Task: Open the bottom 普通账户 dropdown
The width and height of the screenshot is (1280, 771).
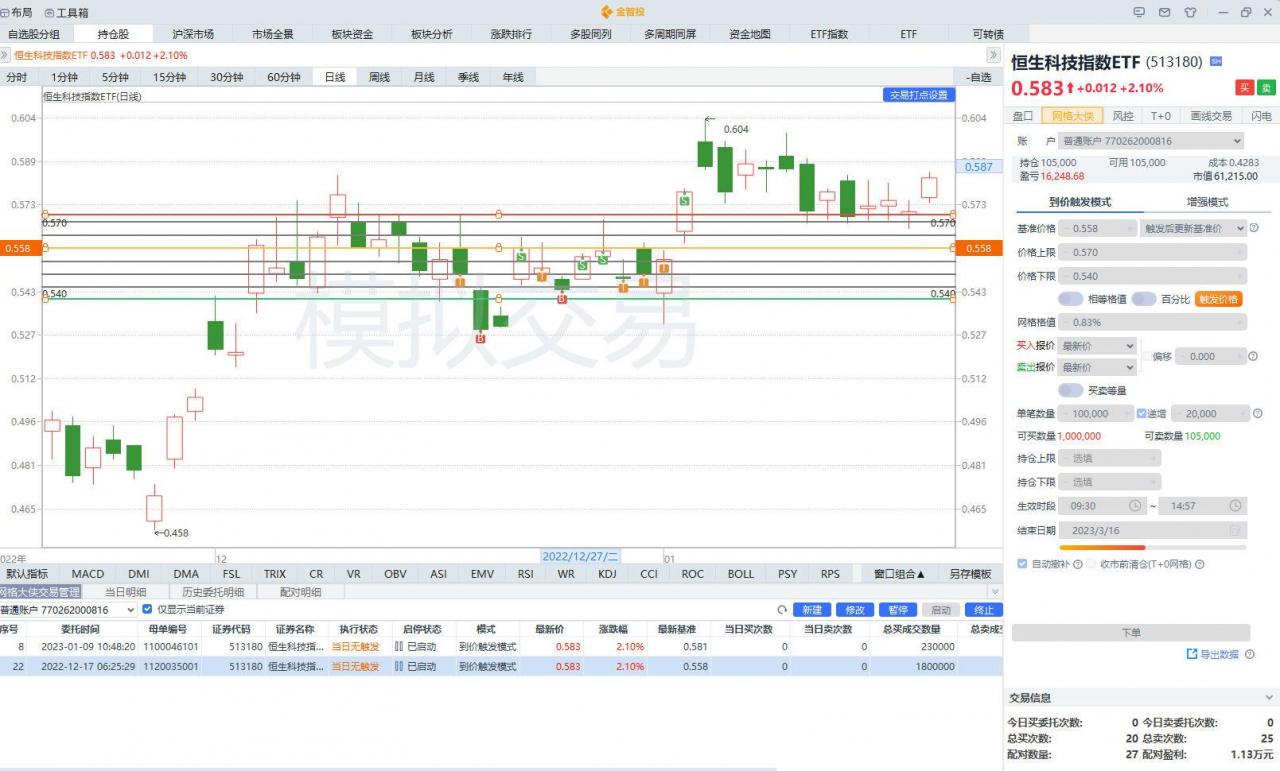Action: [x=68, y=610]
